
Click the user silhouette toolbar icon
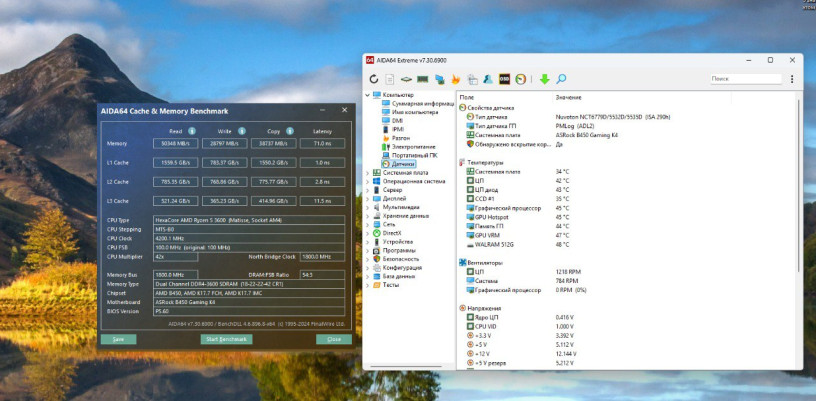[x=488, y=79]
